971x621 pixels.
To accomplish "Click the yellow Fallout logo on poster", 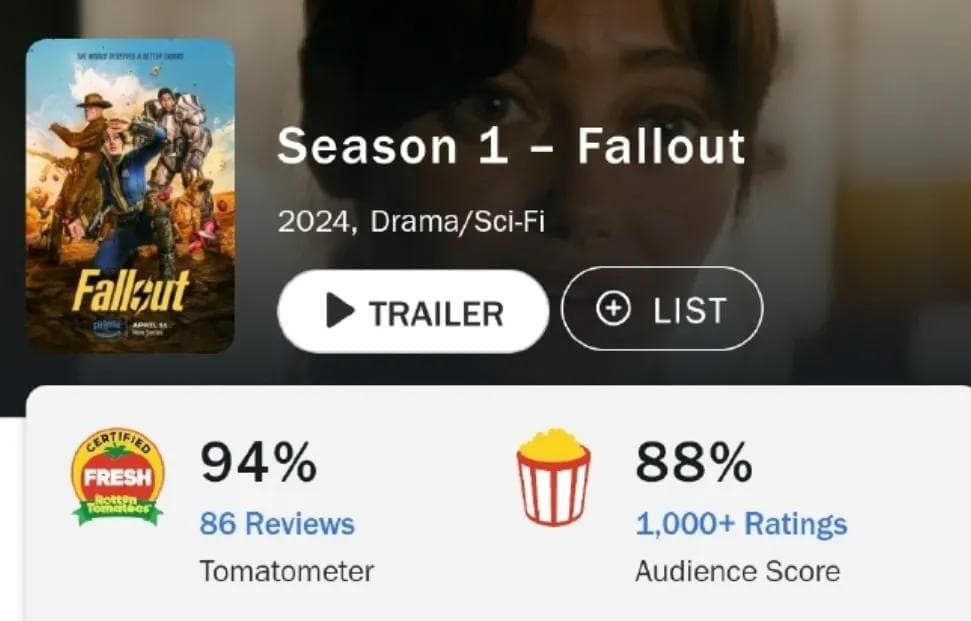I will tap(130, 290).
